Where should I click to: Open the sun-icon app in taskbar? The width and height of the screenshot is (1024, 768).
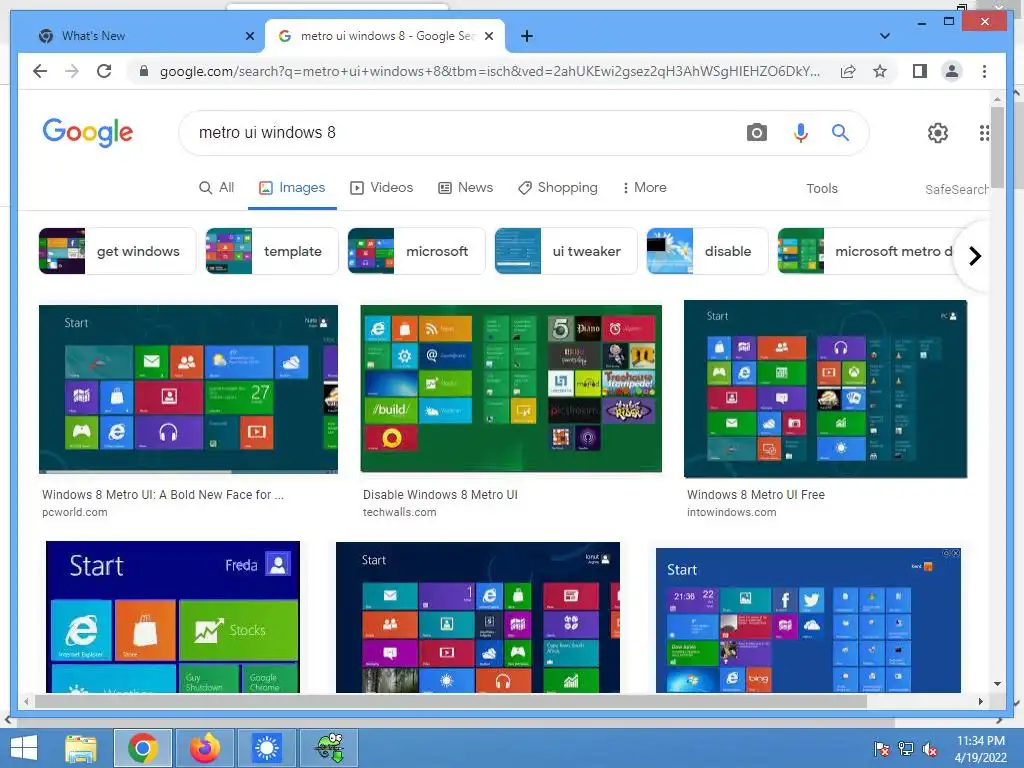[266, 748]
